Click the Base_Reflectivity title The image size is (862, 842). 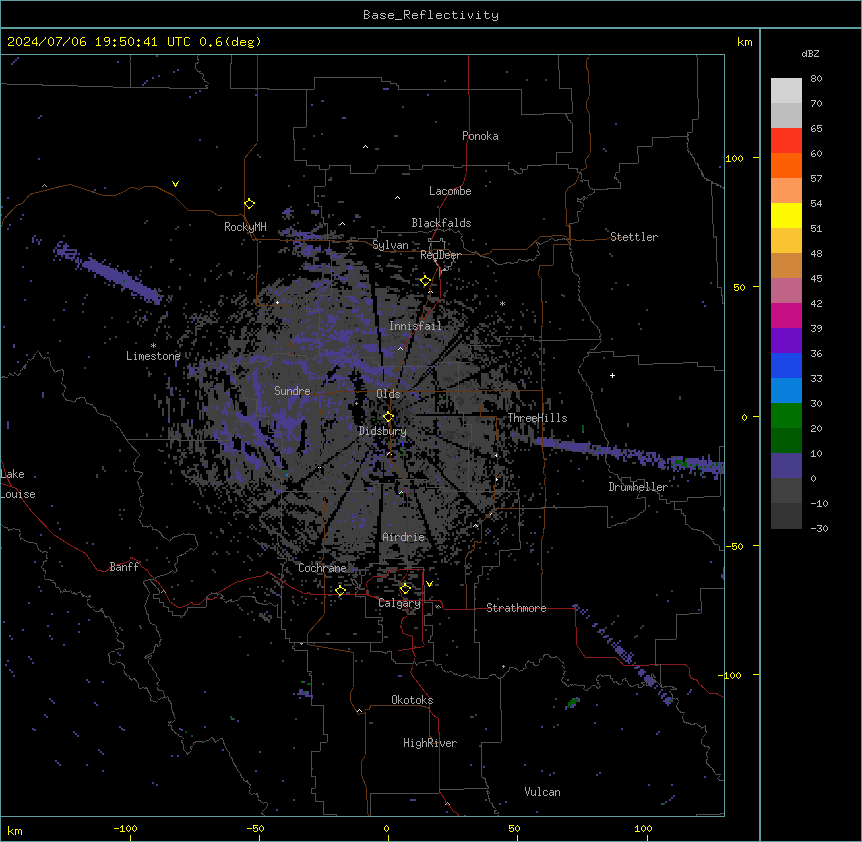click(431, 15)
